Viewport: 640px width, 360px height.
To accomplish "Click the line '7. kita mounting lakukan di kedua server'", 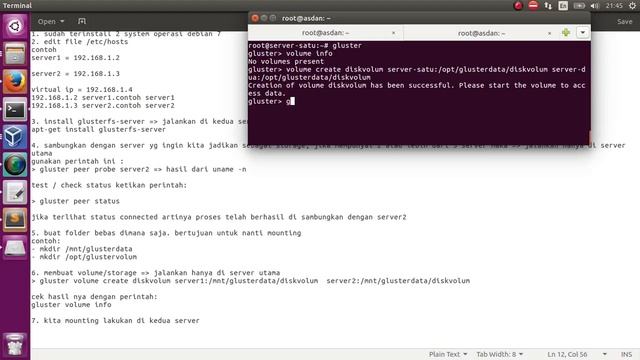I will pos(115,320).
